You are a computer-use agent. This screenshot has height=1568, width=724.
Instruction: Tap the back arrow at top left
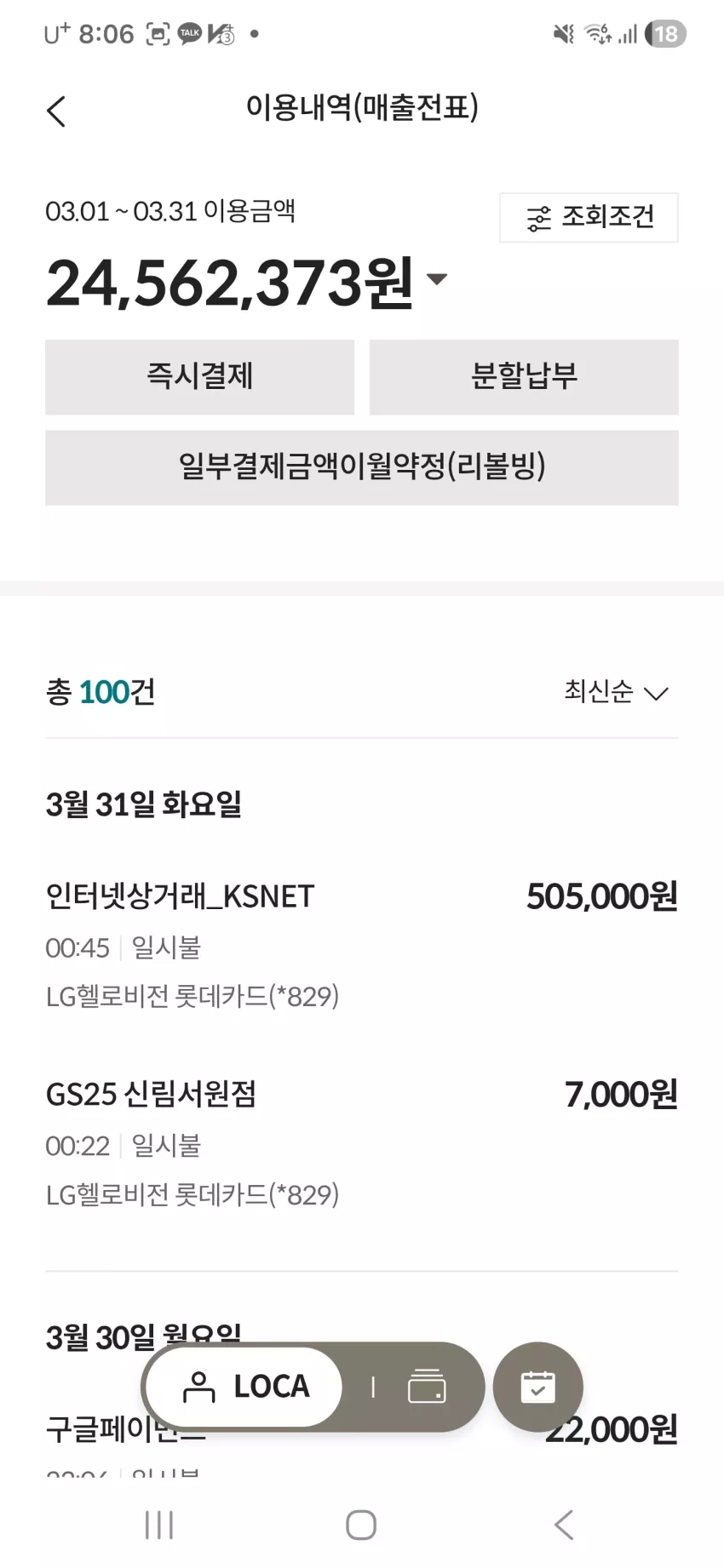[56, 112]
